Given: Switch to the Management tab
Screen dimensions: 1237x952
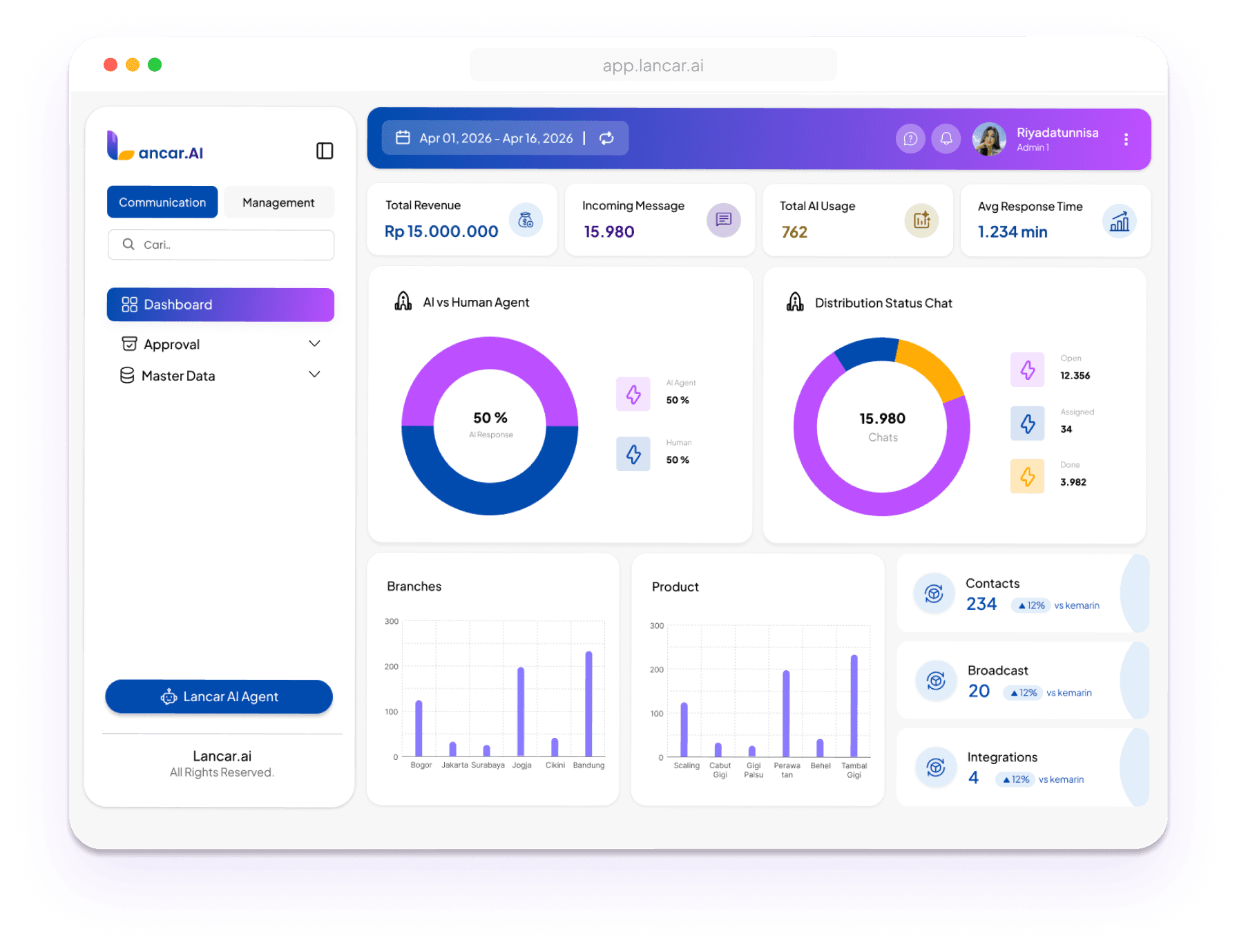Looking at the screenshot, I should 278,202.
